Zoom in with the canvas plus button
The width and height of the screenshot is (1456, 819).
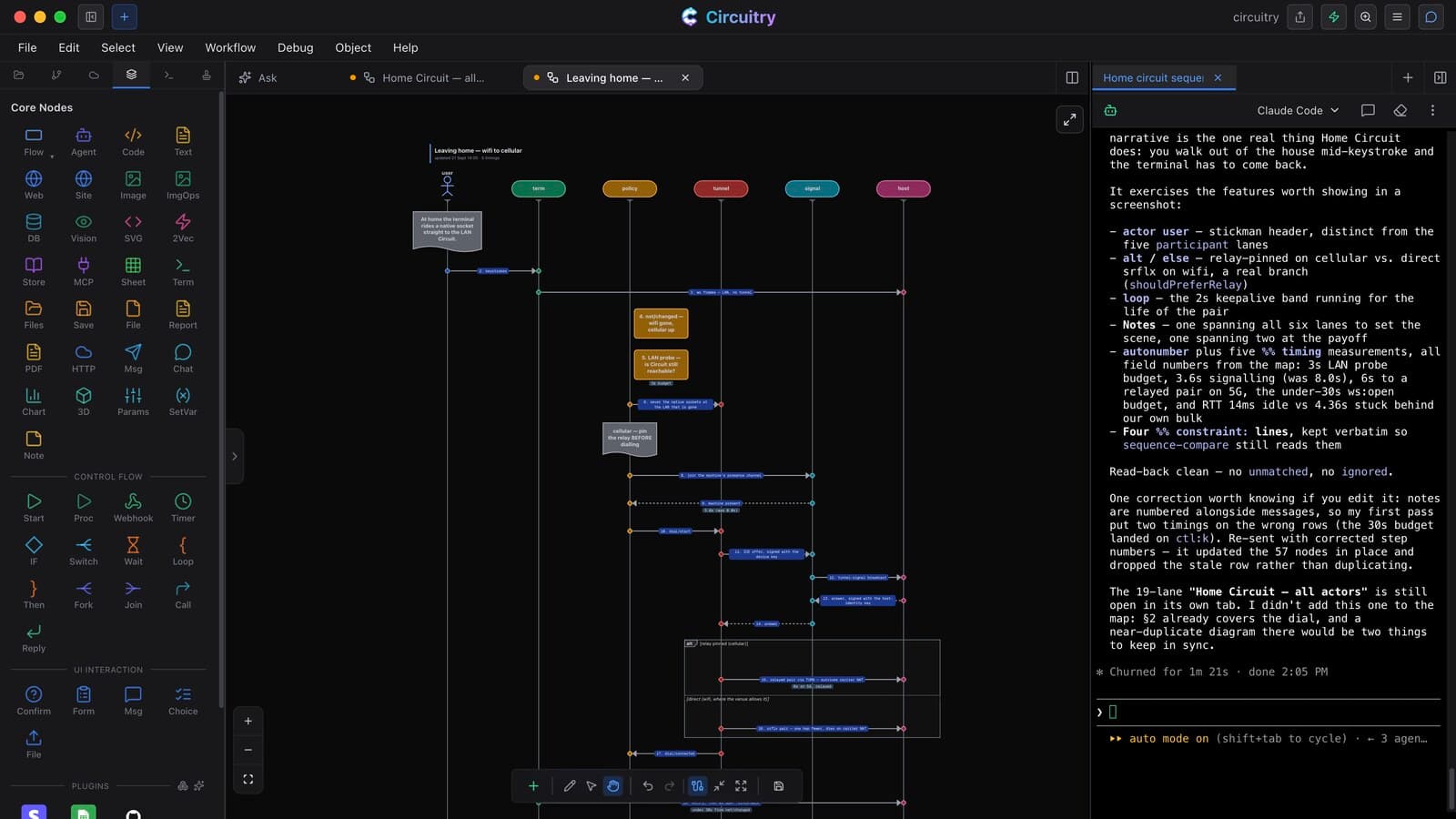coord(248,721)
